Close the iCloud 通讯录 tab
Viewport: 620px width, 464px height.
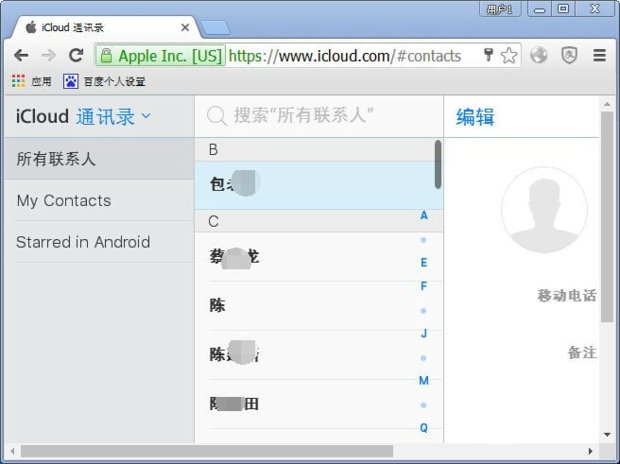click(185, 28)
